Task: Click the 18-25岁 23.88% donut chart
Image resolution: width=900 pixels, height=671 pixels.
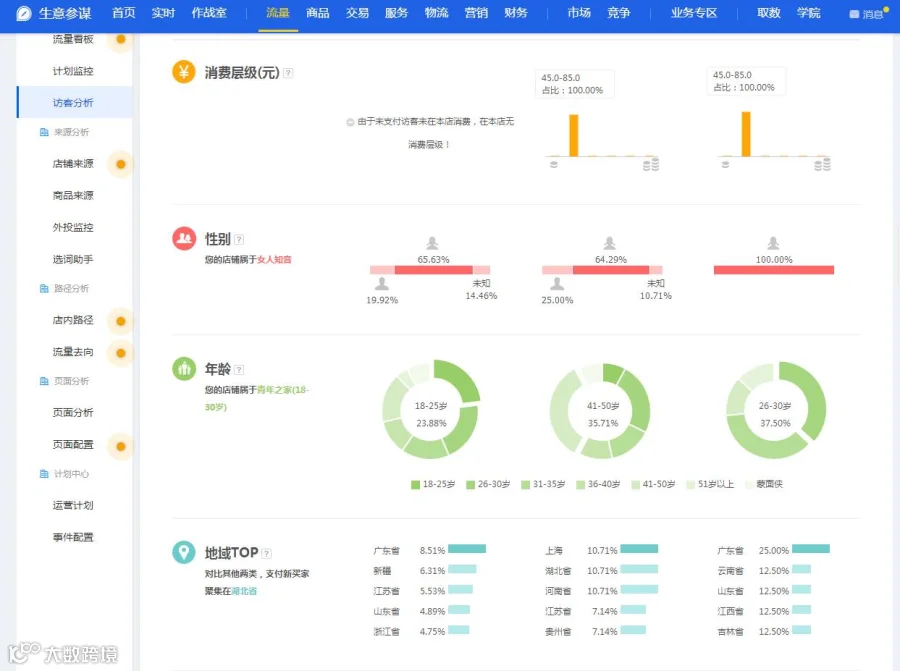Action: pos(431,409)
